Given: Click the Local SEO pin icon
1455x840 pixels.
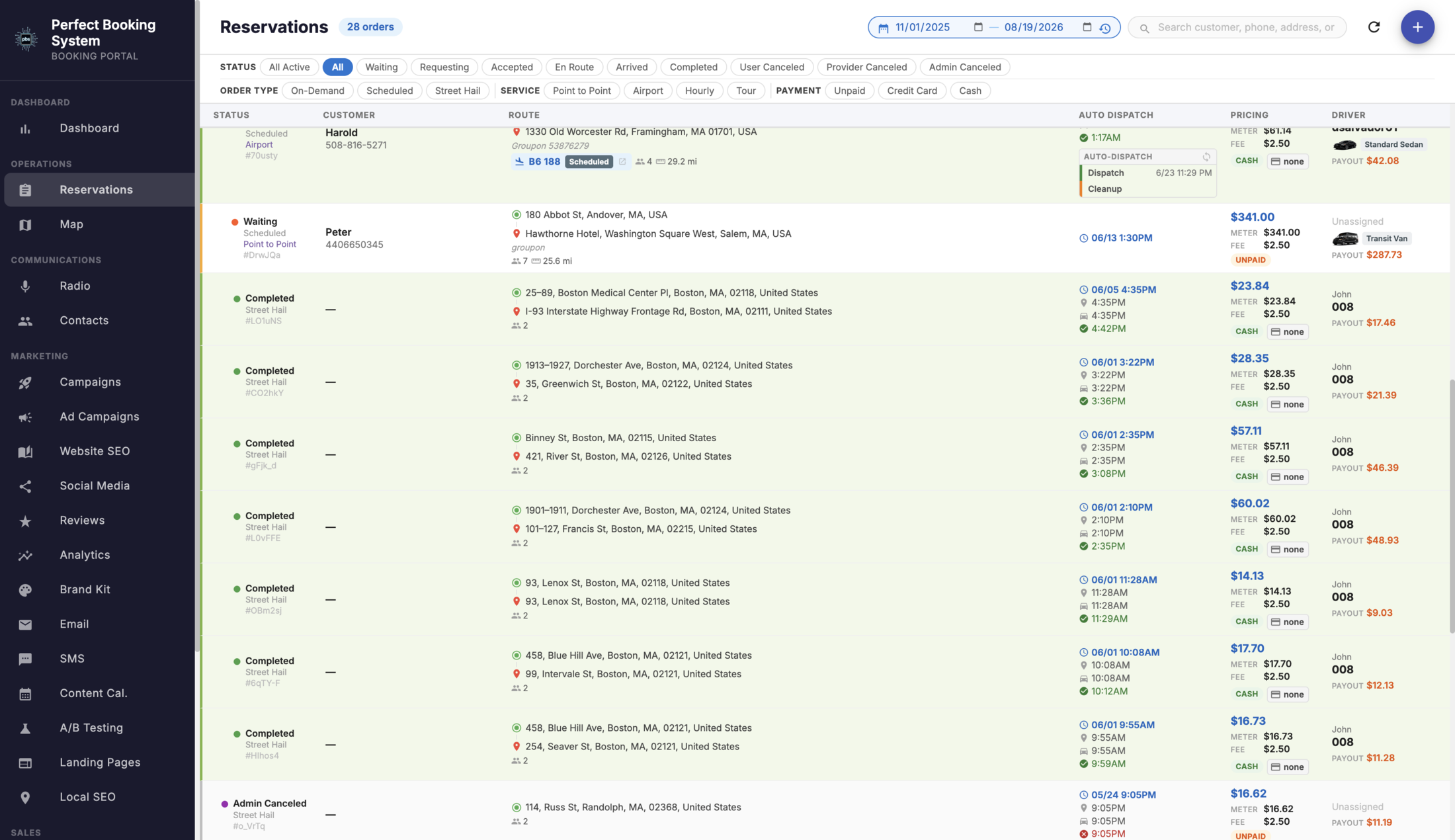Looking at the screenshot, I should click(x=25, y=798).
